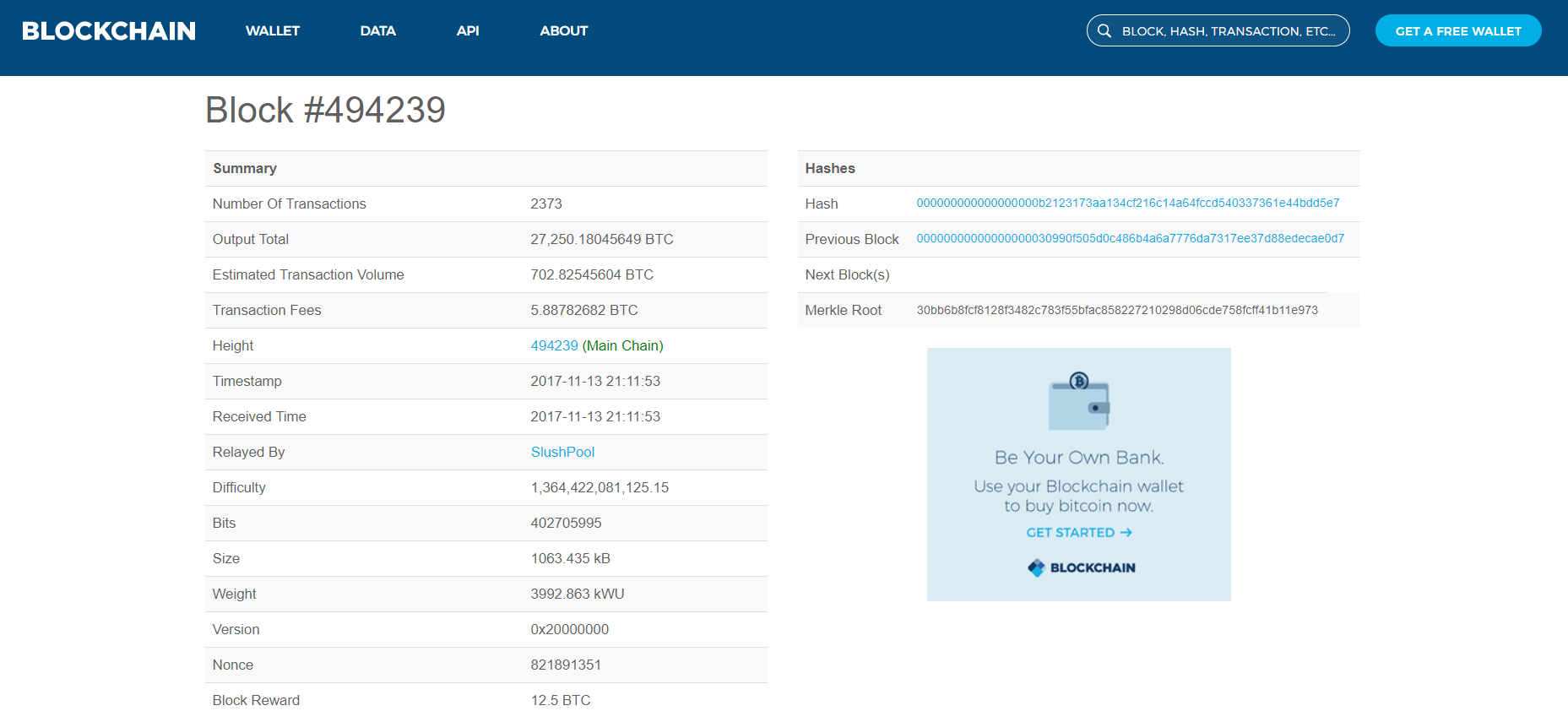The height and width of the screenshot is (722, 1568).
Task: Click the Relayed By label
Action: 249,452
